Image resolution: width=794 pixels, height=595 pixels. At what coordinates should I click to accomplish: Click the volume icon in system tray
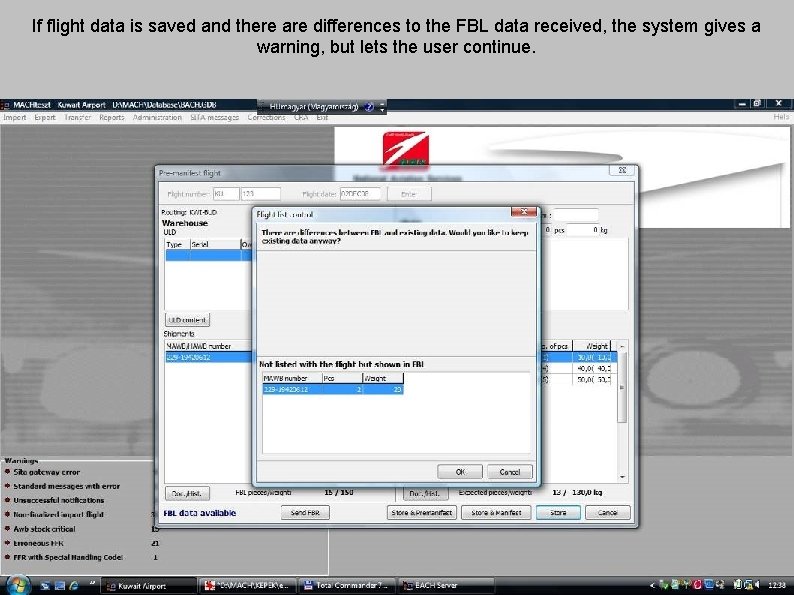pyautogui.click(x=757, y=585)
